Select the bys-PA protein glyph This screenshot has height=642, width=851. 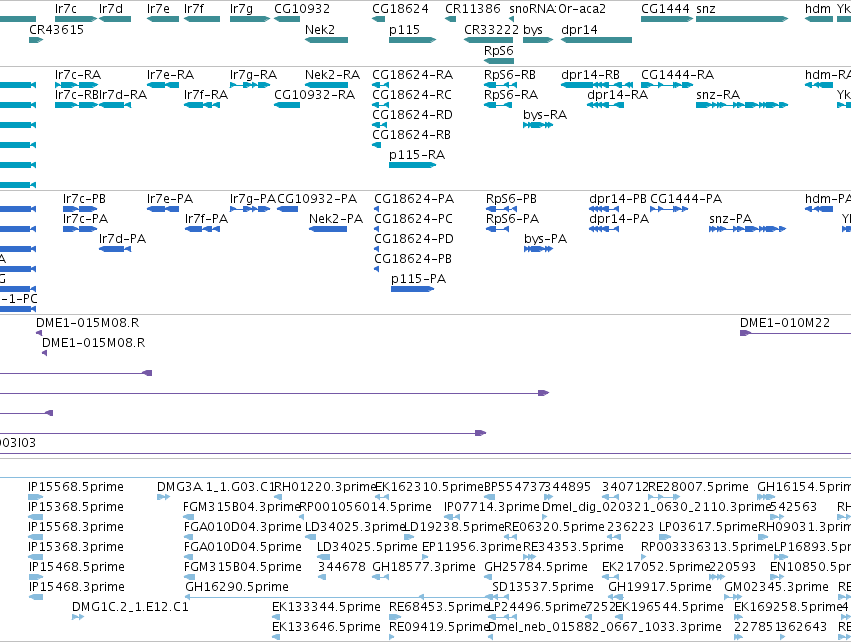[538, 249]
